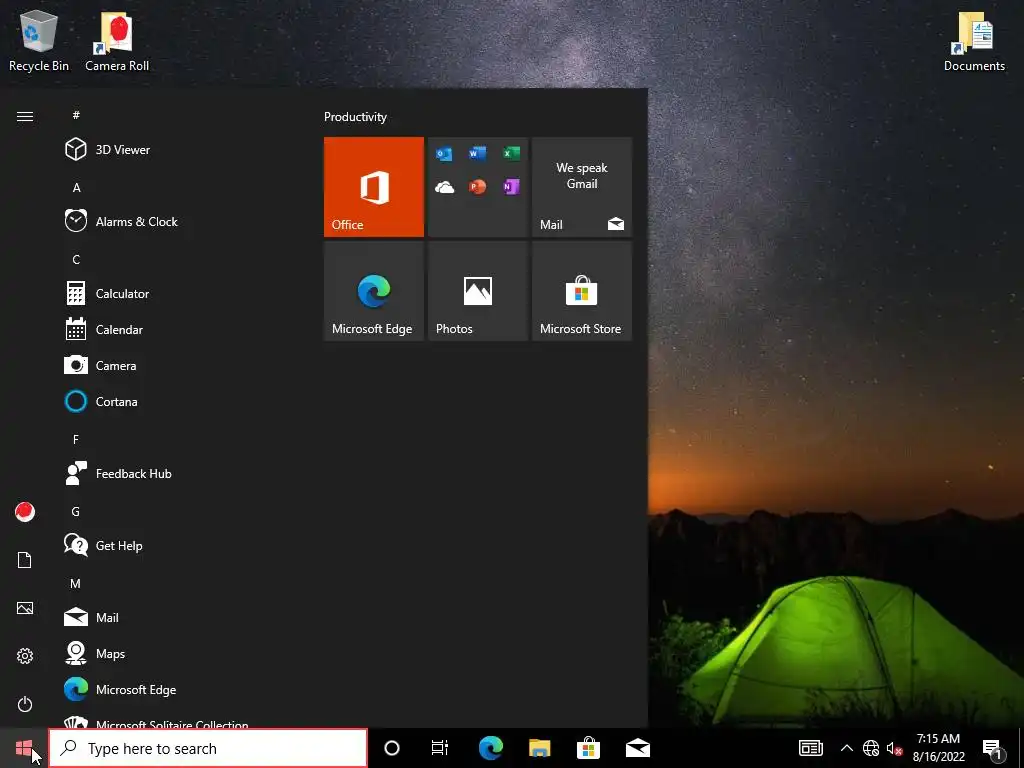Show hidden system tray icons
The width and height of the screenshot is (1024, 768).
(x=846, y=748)
